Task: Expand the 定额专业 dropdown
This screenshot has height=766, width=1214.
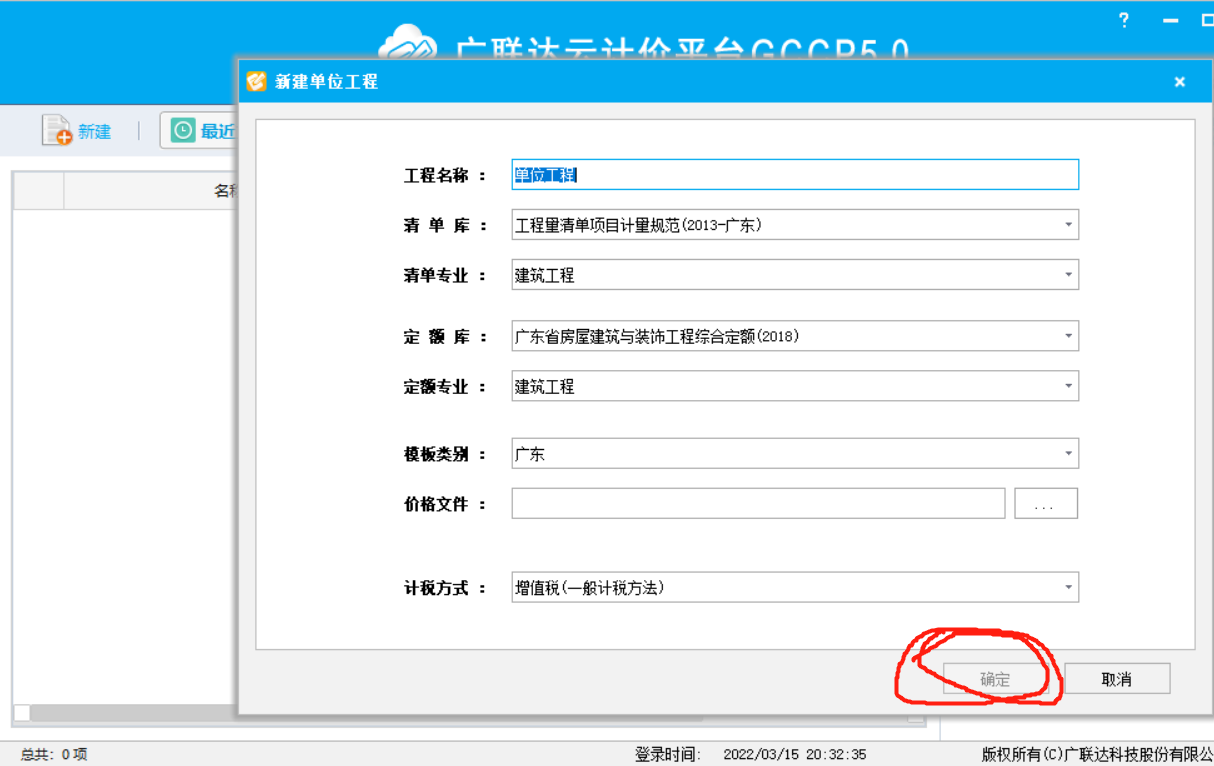Action: coord(795,386)
